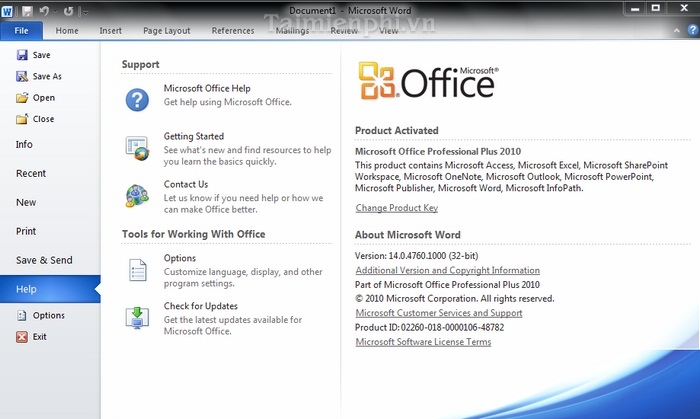Click the Close folder icon in sidebar
The height and width of the screenshot is (419, 700).
tap(22, 119)
